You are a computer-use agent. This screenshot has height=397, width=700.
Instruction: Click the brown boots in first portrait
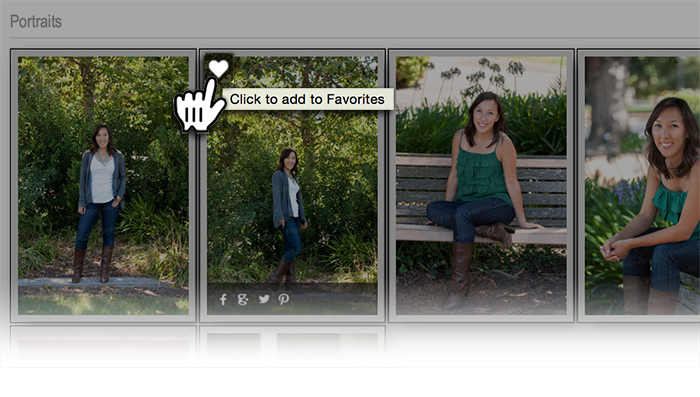(x=93, y=264)
